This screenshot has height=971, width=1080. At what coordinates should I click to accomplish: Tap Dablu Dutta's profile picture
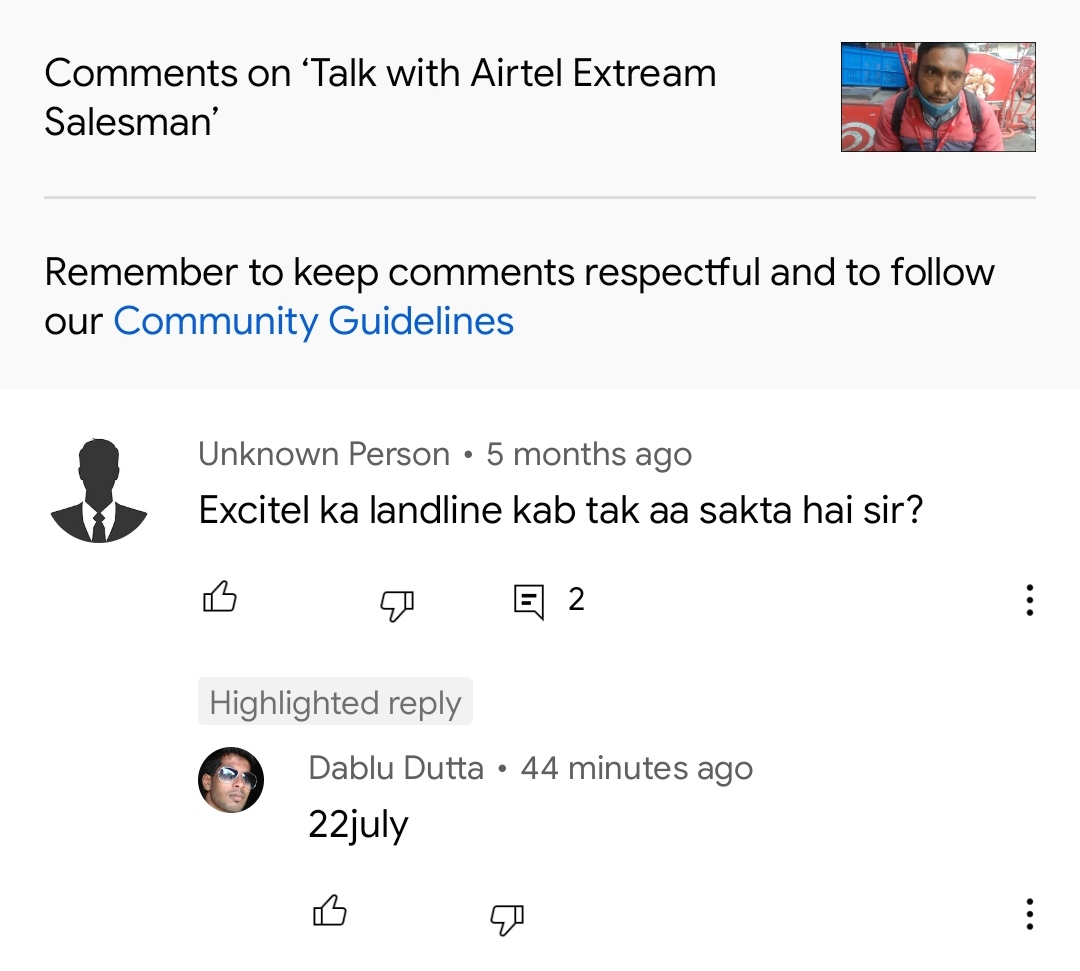(231, 779)
